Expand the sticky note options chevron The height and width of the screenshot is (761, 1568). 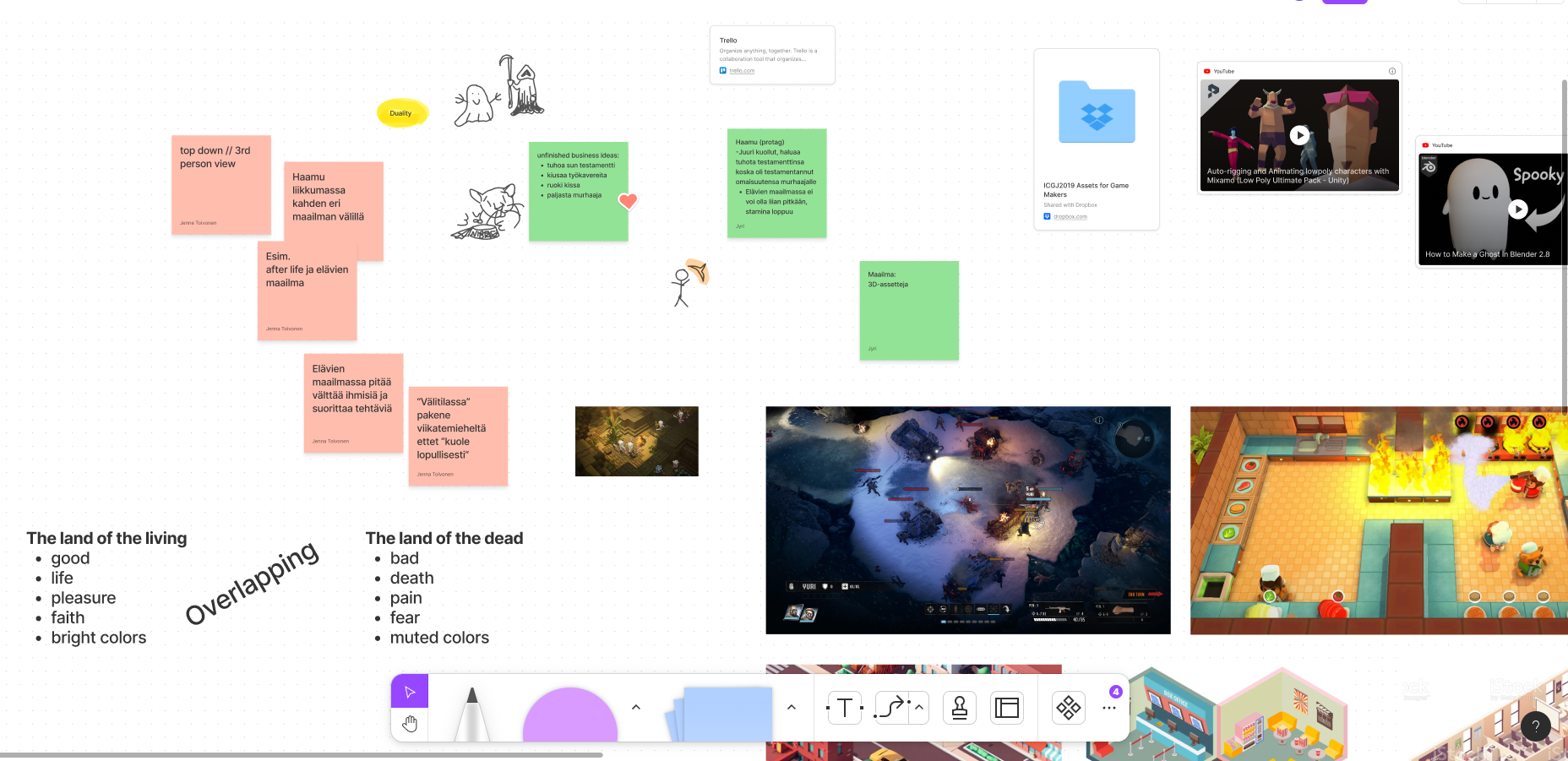point(792,708)
